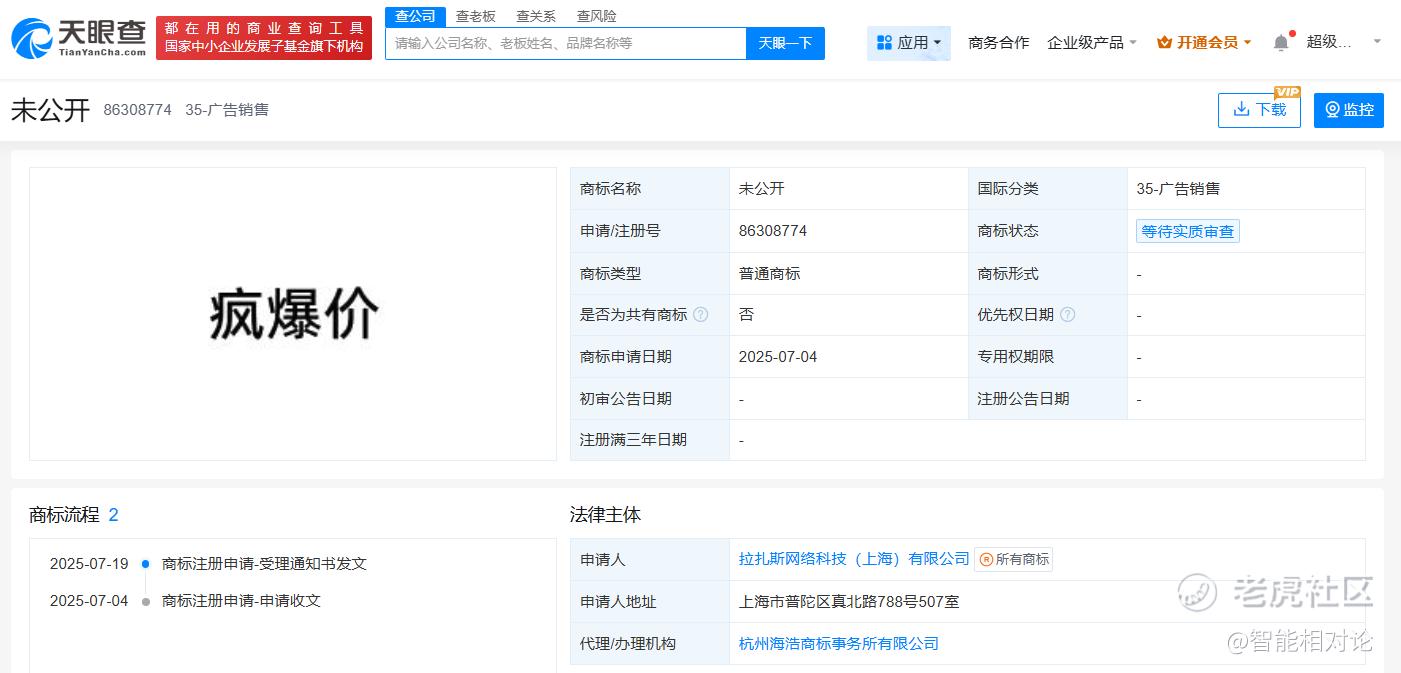1401x673 pixels.
Task: Click the red promotional banner near logo
Action: pyautogui.click(x=264, y=37)
